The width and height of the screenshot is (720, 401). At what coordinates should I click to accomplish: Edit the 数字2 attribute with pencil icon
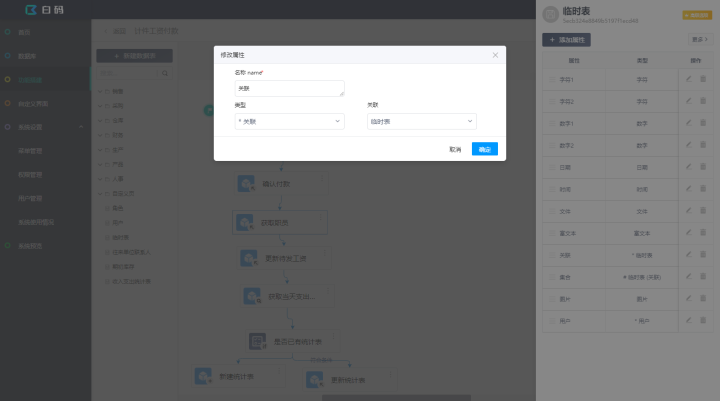[x=689, y=145]
